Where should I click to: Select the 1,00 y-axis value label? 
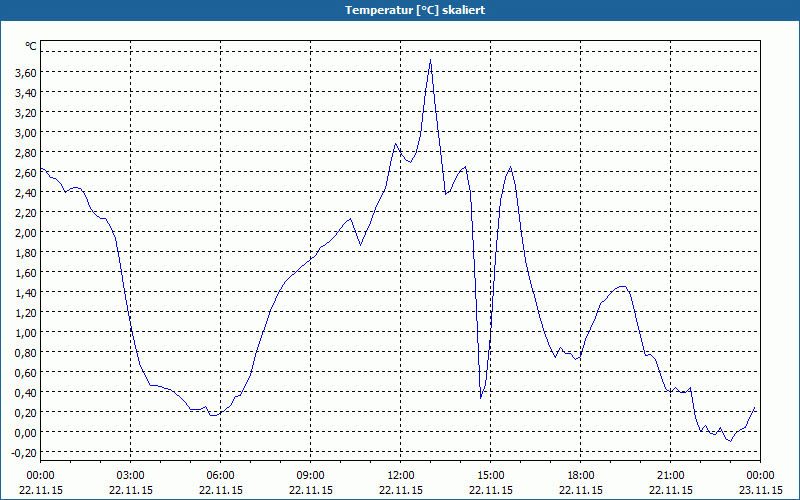click(26, 333)
